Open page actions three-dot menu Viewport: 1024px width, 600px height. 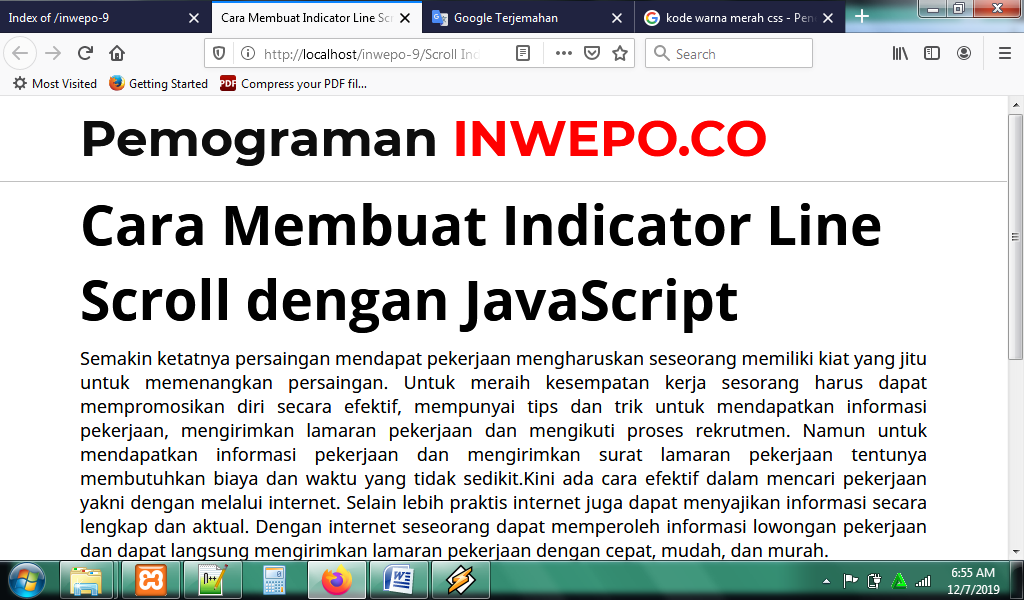pos(564,54)
